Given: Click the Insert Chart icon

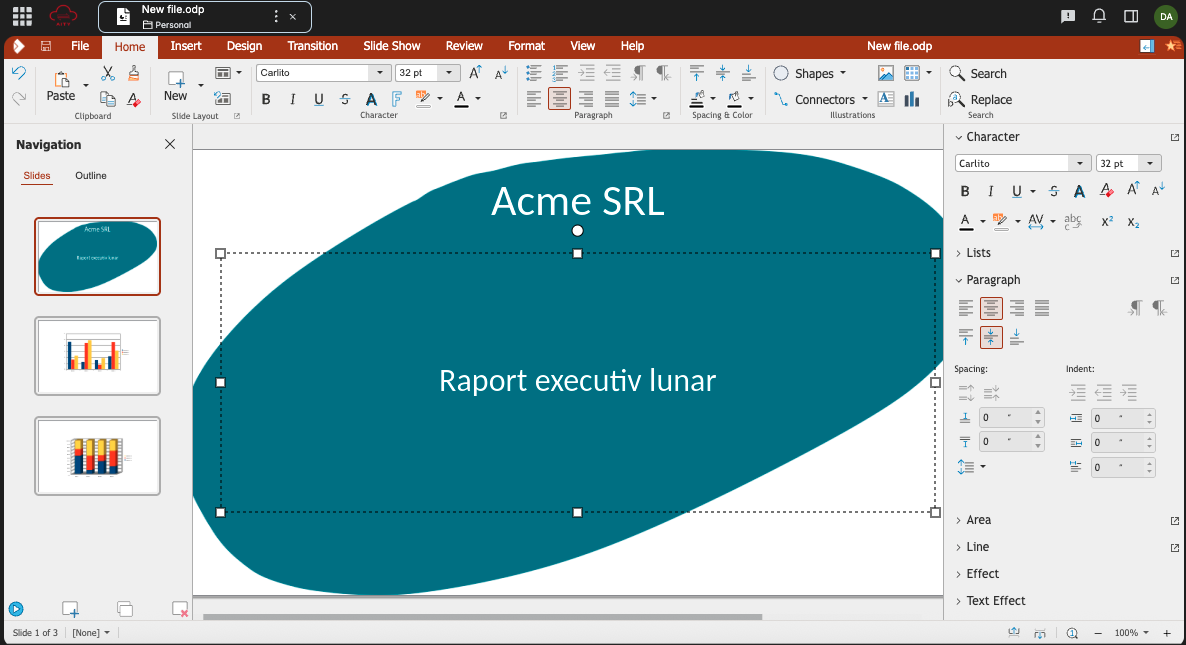Looking at the screenshot, I should pos(911,99).
